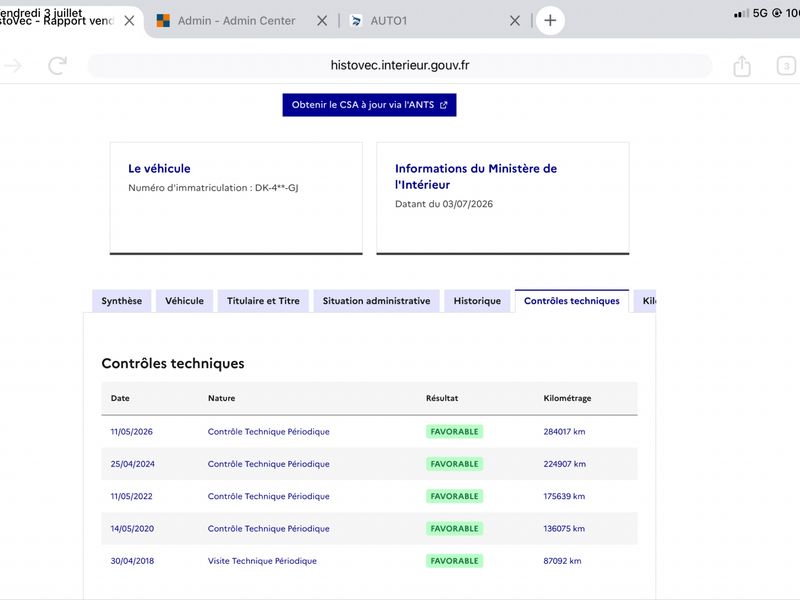Select date 30/04/2018 in the table
Screen dimensions: 800x600
(132, 561)
